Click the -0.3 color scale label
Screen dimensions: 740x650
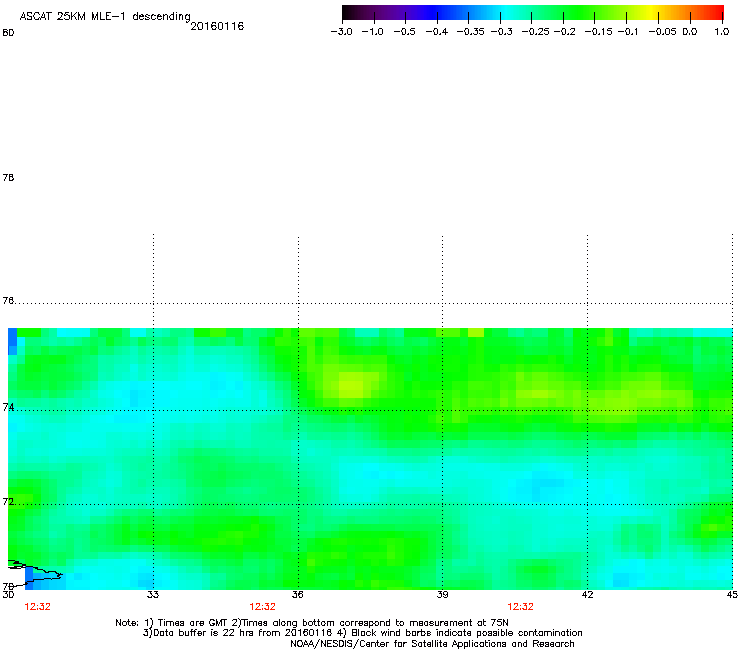click(x=501, y=32)
